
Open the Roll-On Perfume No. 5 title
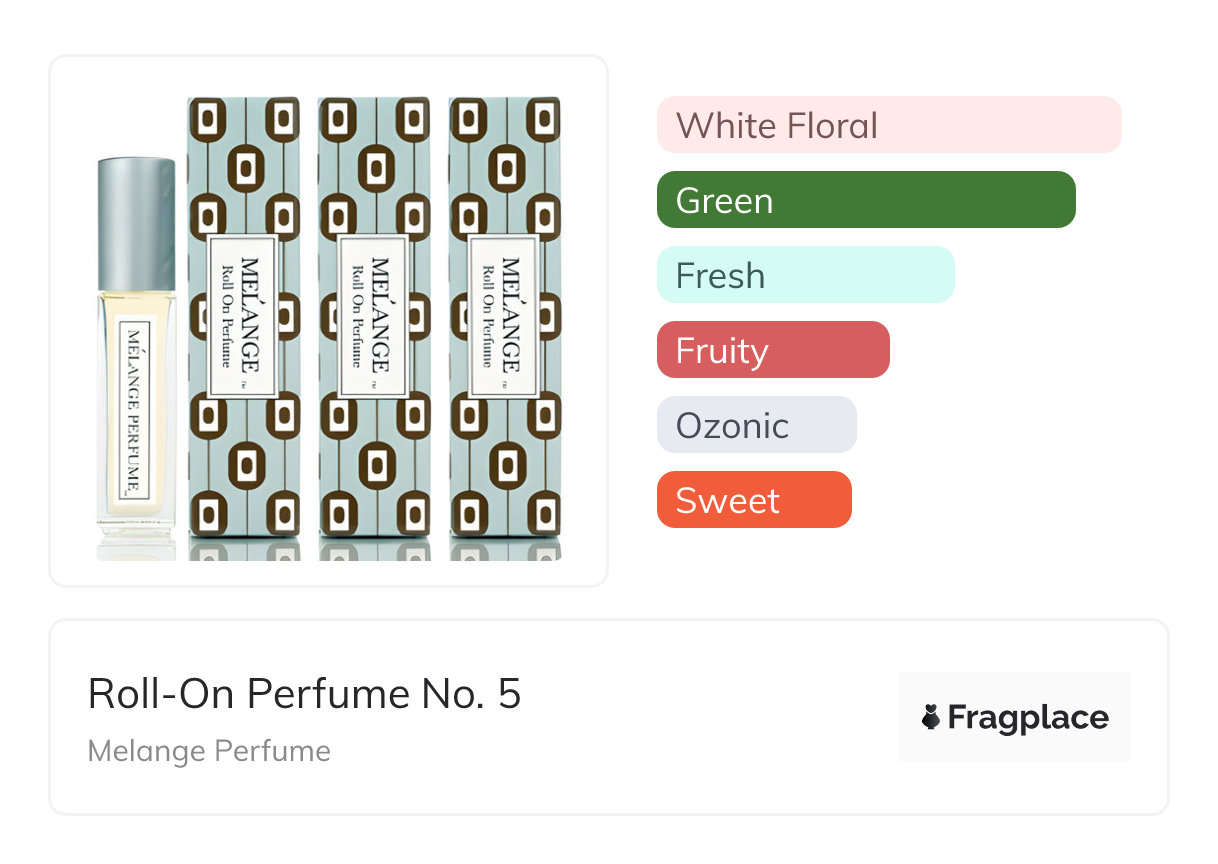[304, 694]
